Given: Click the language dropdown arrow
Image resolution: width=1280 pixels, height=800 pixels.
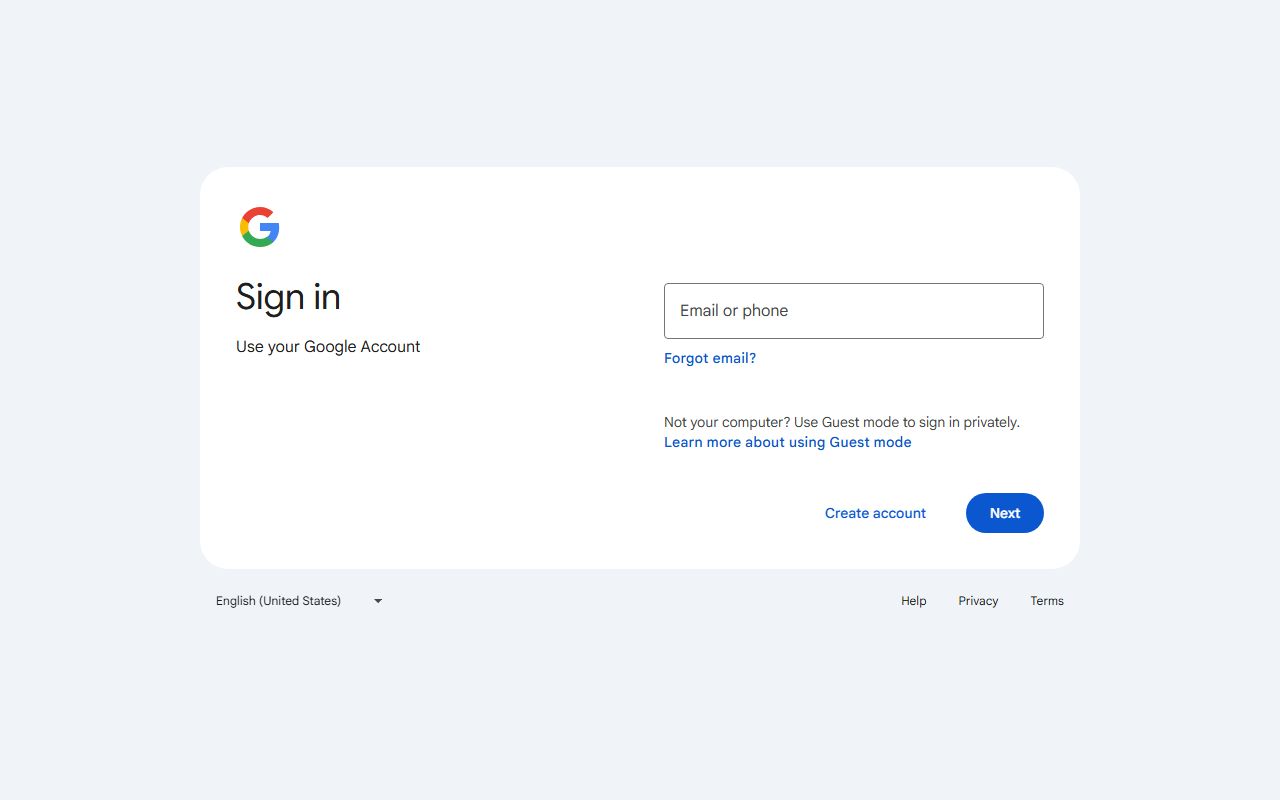Looking at the screenshot, I should coord(378,601).
